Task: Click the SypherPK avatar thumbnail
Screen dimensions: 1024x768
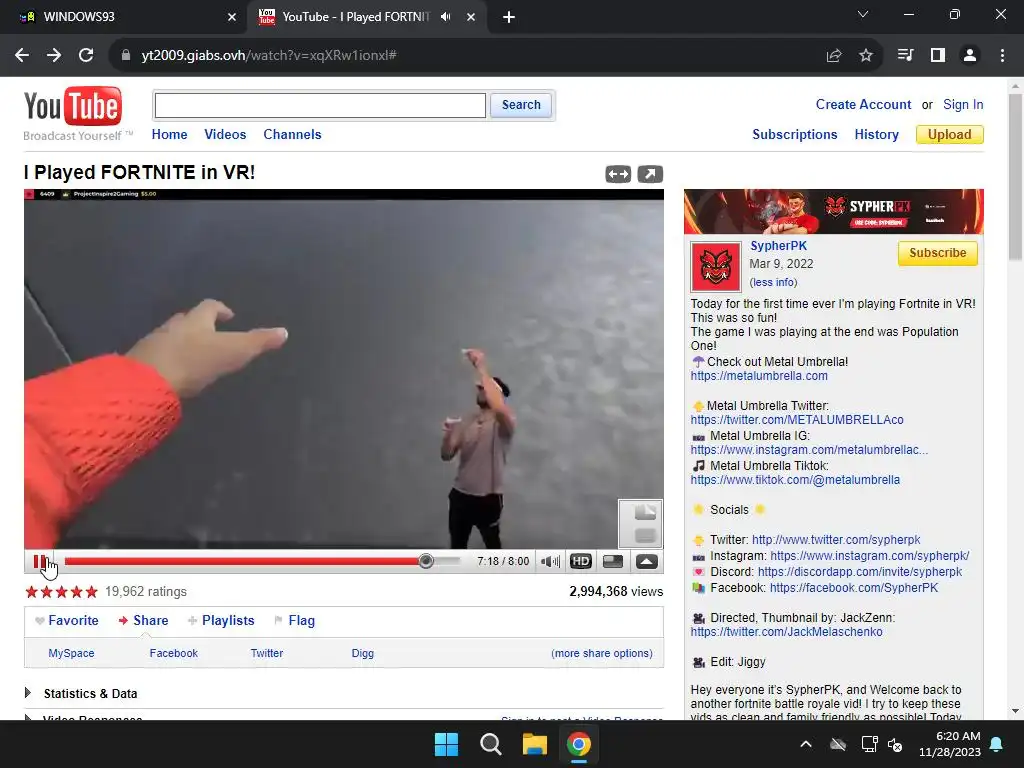Action: point(716,267)
